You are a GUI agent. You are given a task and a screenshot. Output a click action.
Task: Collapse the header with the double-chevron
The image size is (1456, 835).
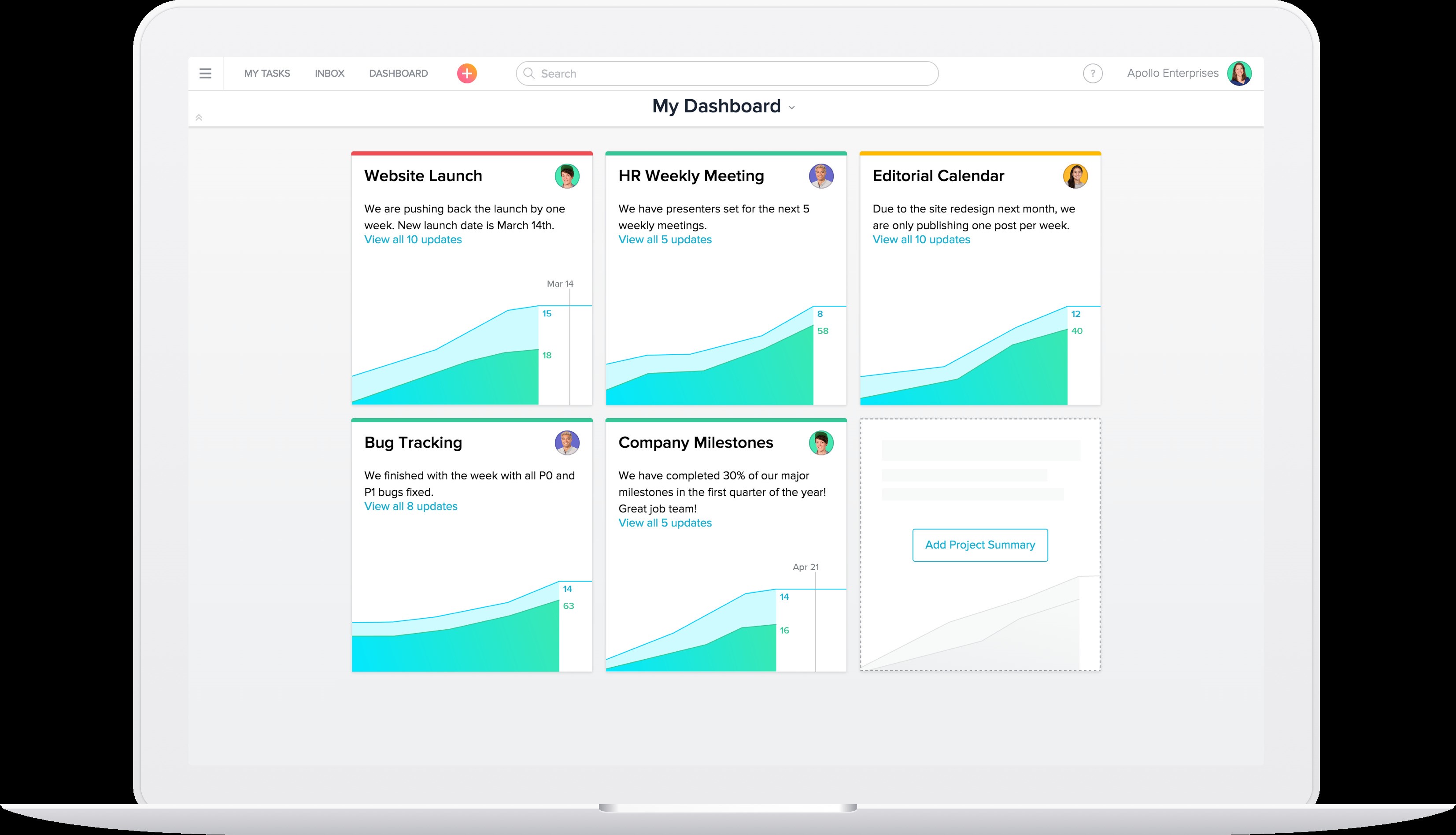[200, 117]
